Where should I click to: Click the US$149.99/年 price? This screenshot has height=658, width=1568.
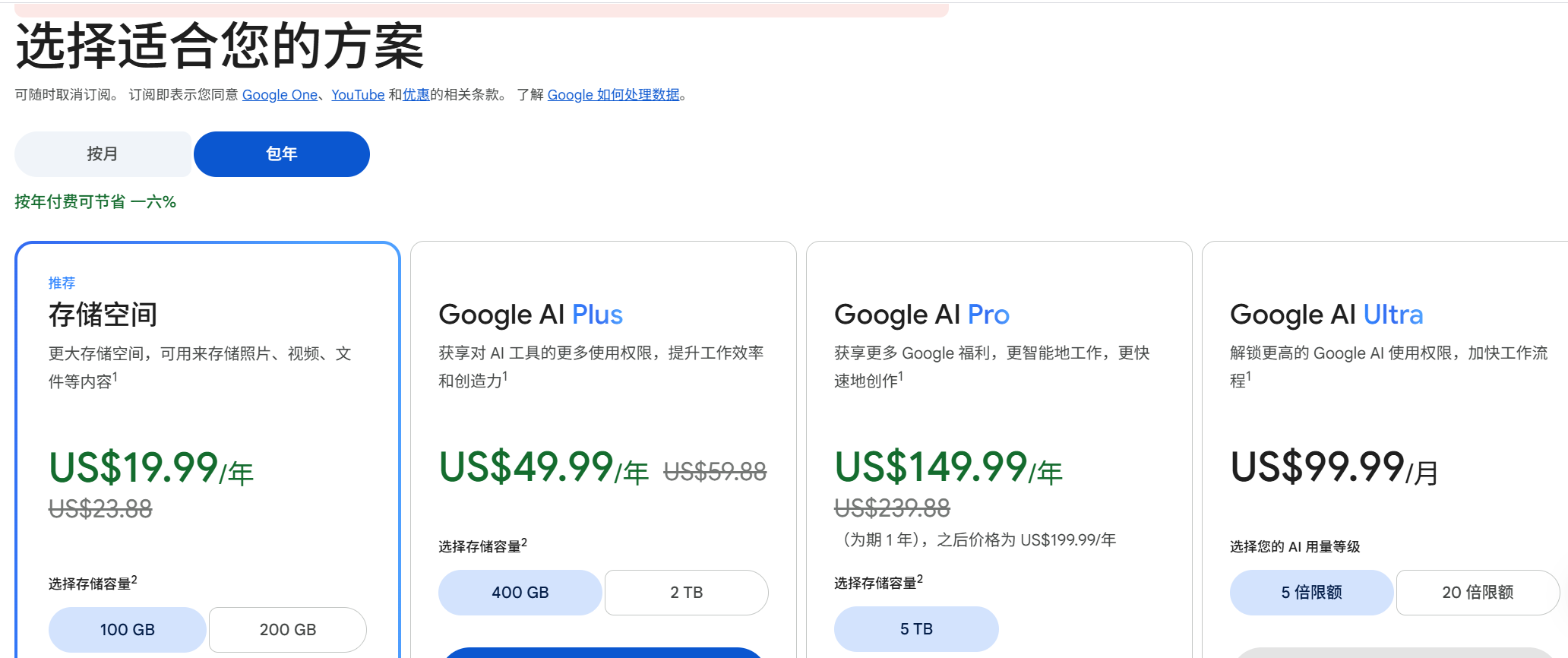pos(949,467)
